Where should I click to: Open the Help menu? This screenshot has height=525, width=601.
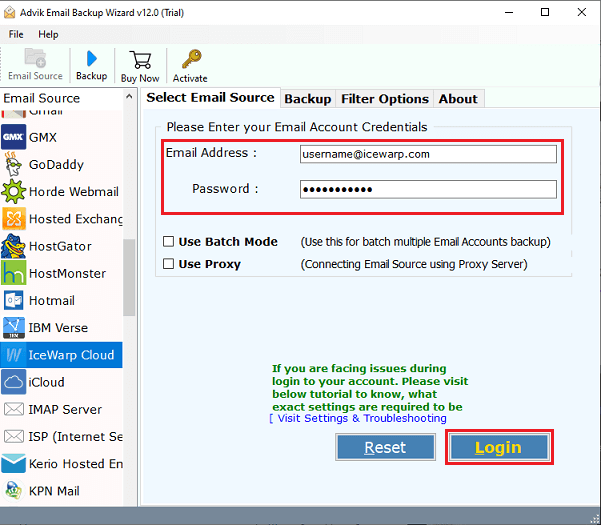48,34
